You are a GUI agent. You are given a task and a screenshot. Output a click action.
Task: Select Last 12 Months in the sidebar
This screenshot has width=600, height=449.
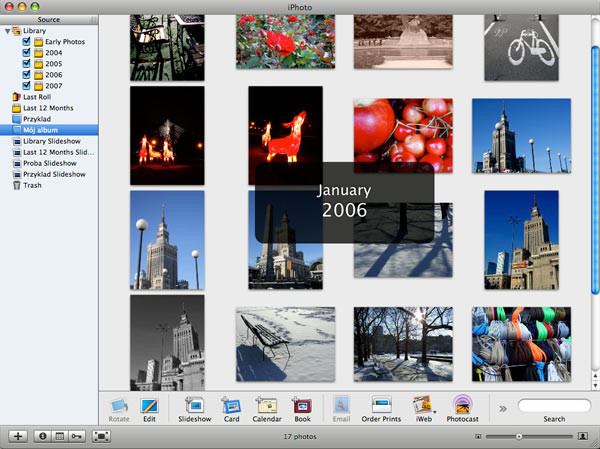[x=48, y=108]
